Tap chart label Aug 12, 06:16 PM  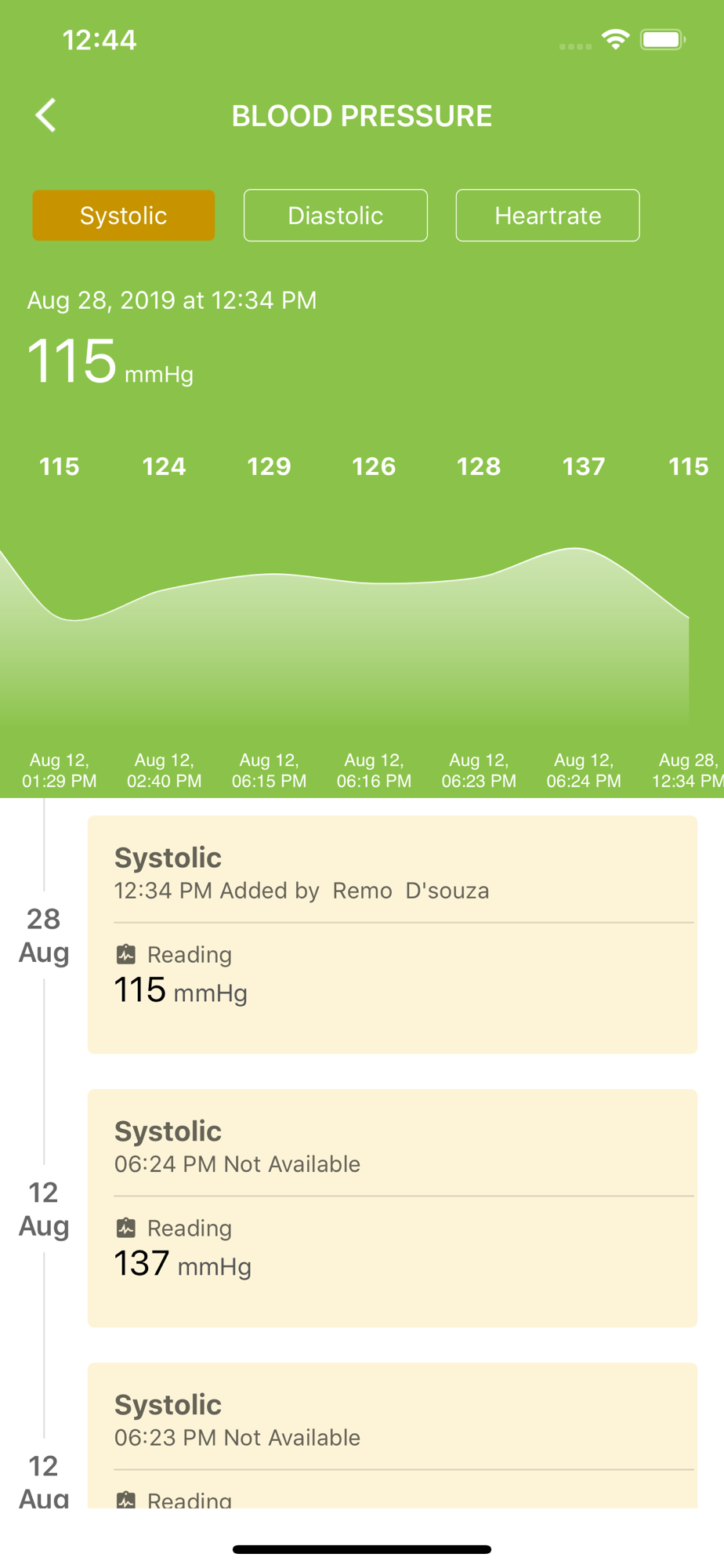pos(374,771)
